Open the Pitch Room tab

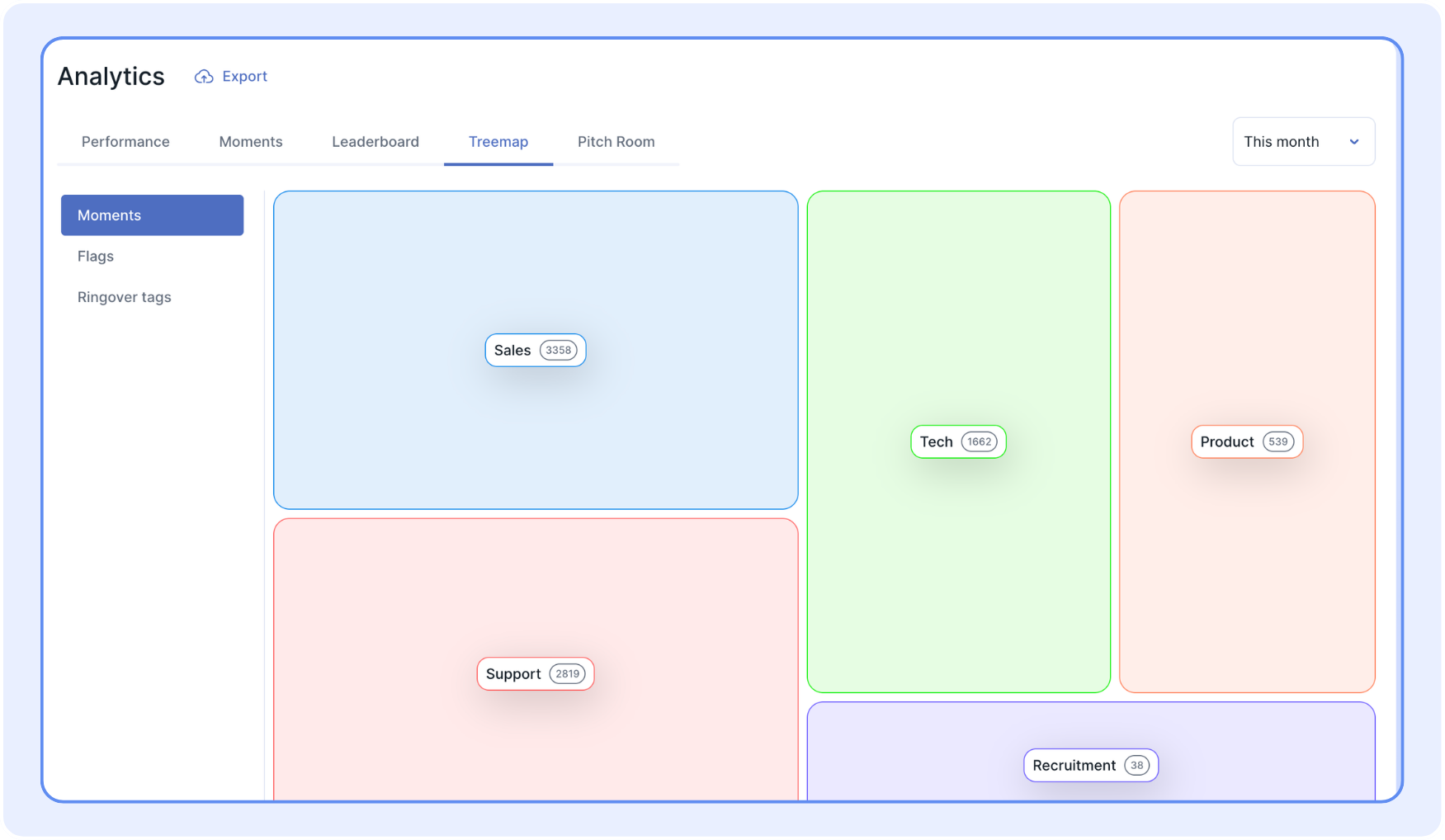[x=616, y=142]
